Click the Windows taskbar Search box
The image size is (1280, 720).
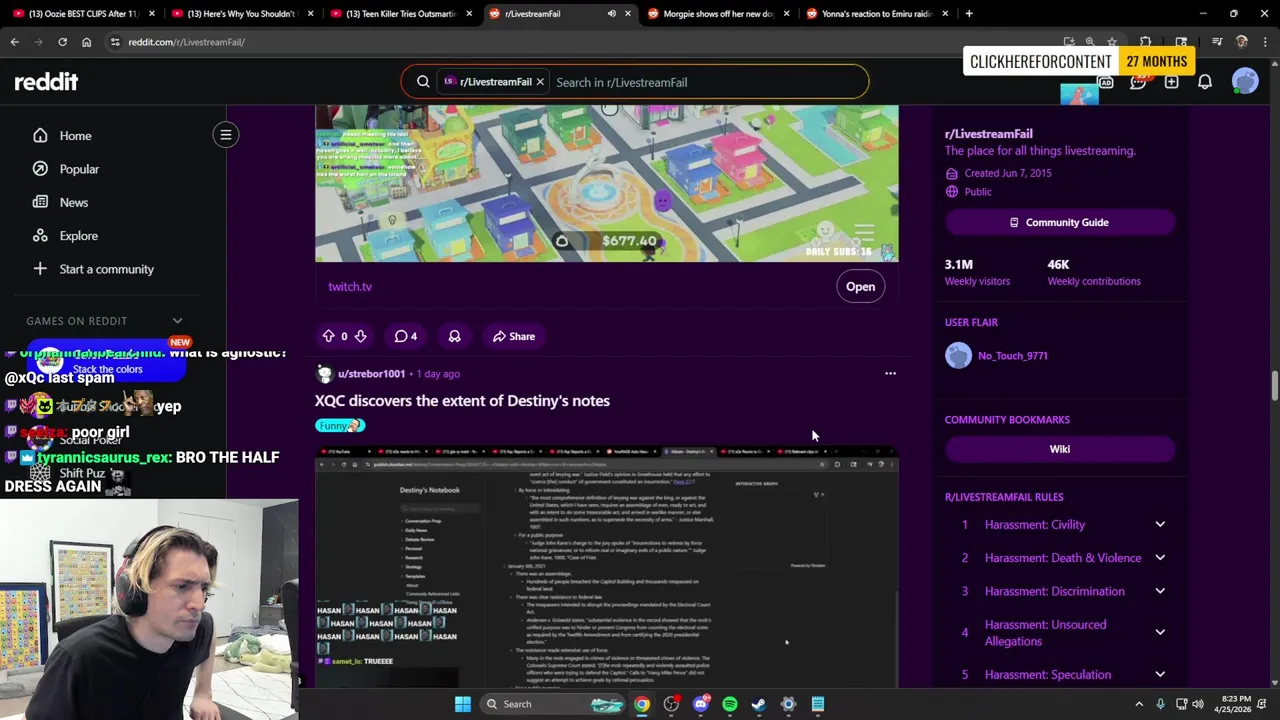click(553, 704)
